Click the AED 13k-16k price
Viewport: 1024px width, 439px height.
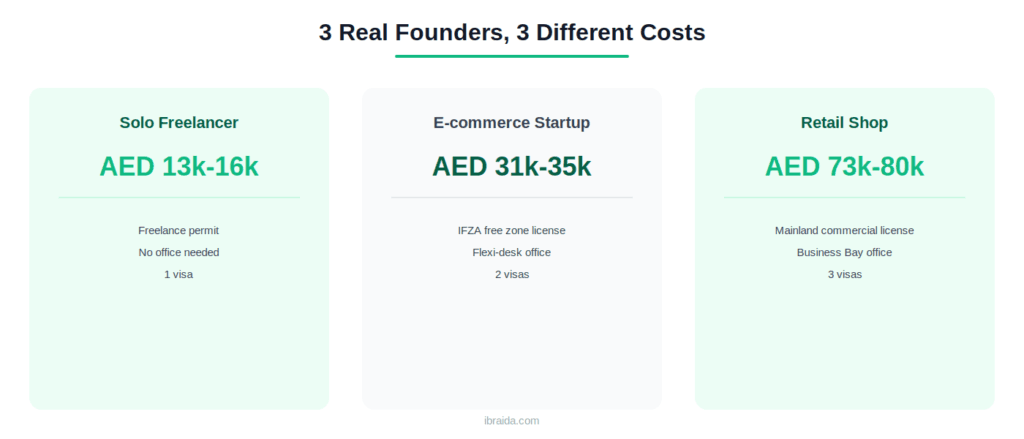tap(179, 167)
